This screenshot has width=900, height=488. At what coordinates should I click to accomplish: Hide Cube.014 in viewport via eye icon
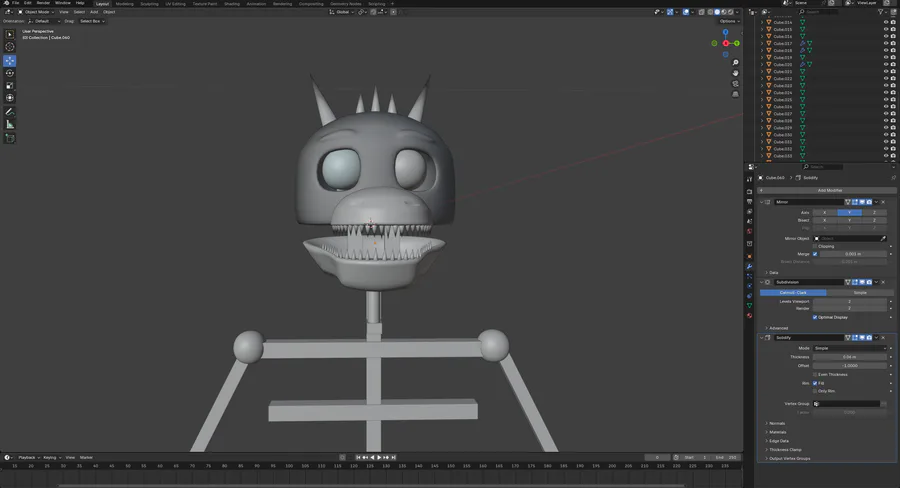coord(886,22)
